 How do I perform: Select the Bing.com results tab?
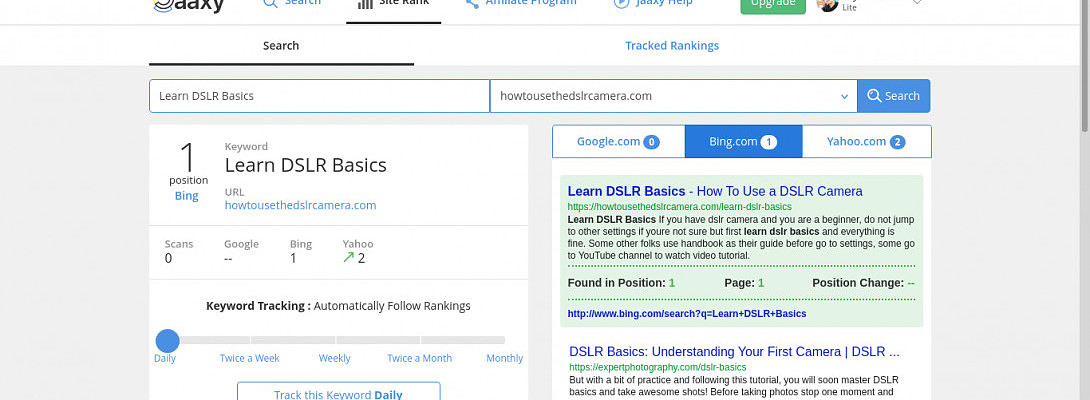click(743, 142)
